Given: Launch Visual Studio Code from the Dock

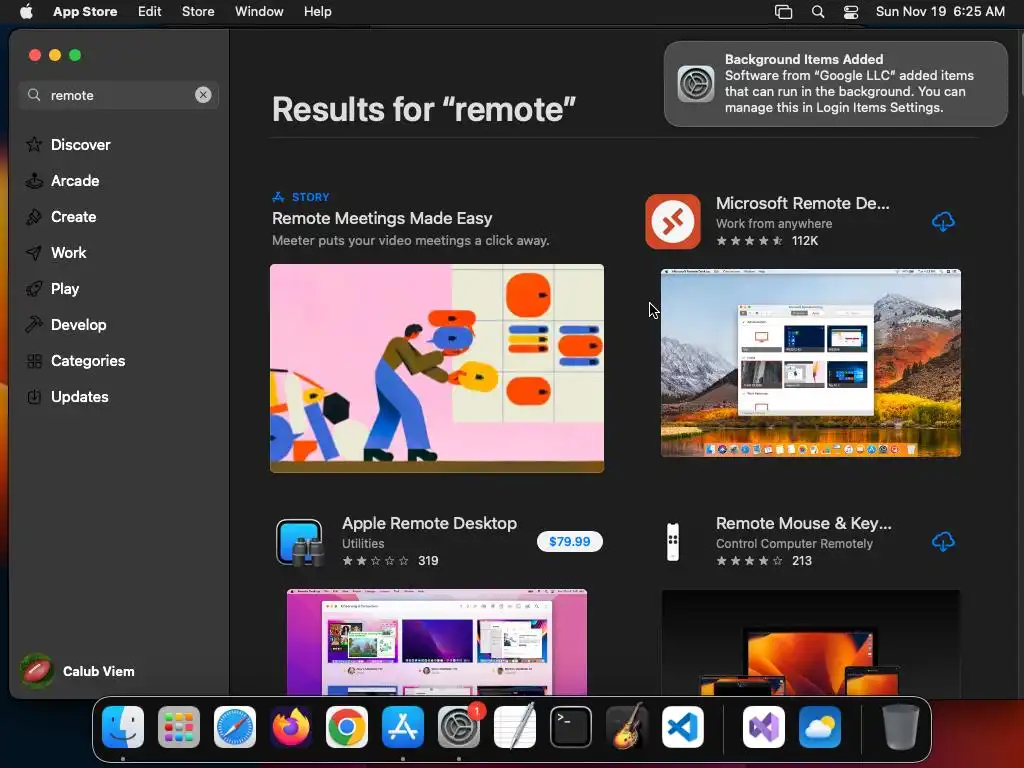Looking at the screenshot, I should point(682,727).
